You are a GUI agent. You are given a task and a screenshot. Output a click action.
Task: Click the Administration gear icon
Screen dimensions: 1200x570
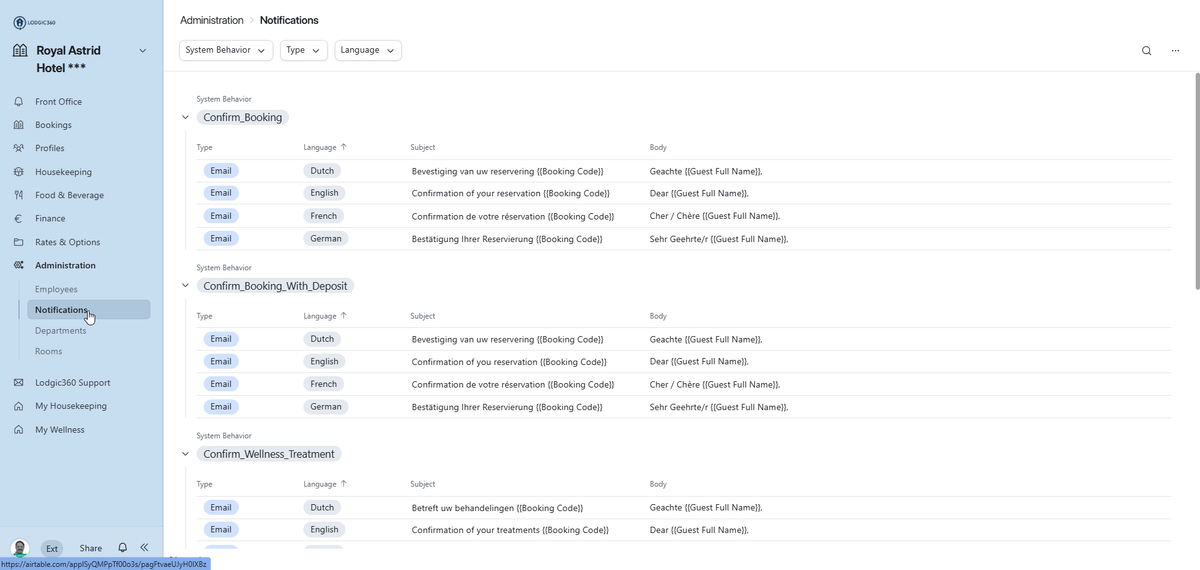click(18, 266)
